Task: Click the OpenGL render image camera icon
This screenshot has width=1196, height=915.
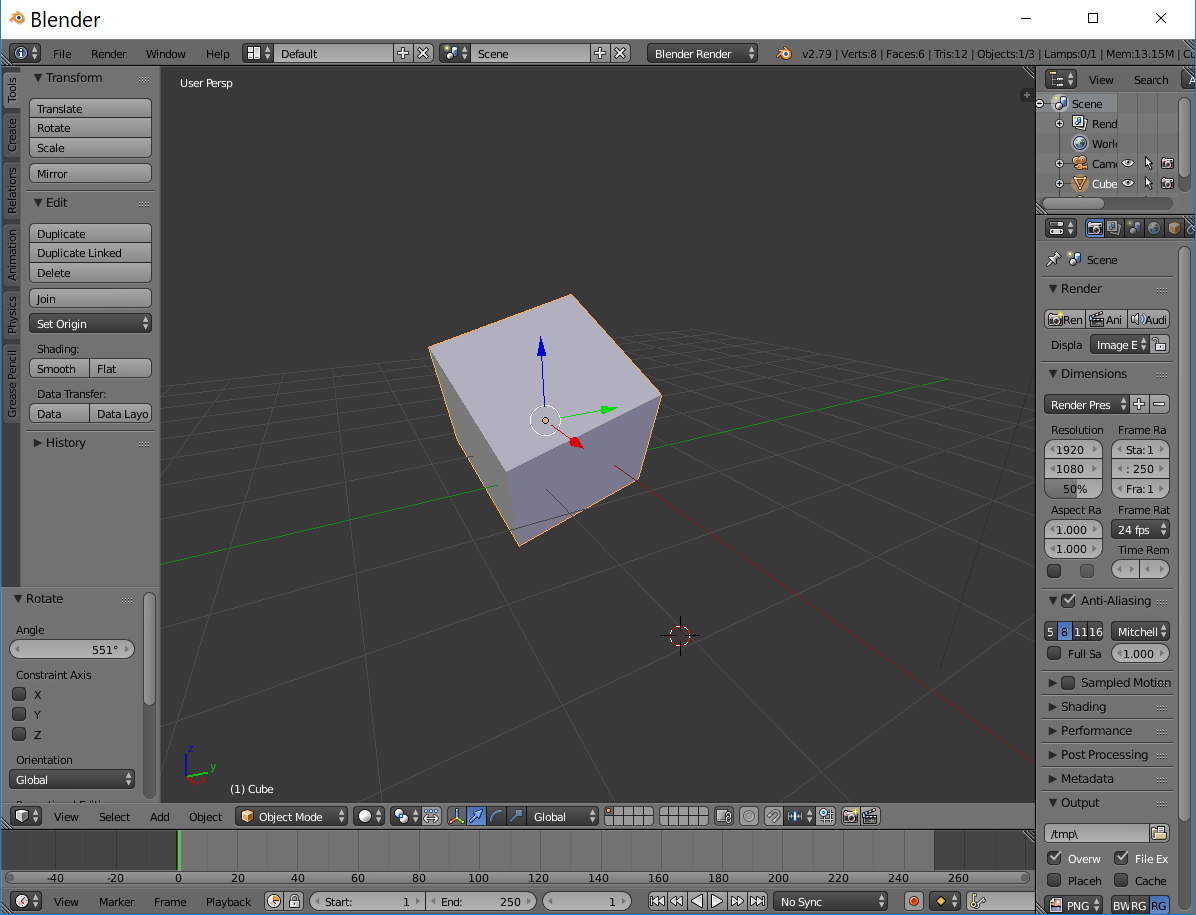Action: (x=850, y=817)
